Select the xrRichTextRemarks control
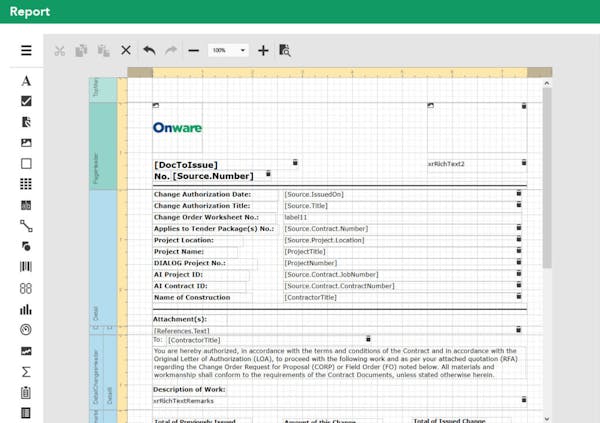The width and height of the screenshot is (600, 423). coord(340,401)
